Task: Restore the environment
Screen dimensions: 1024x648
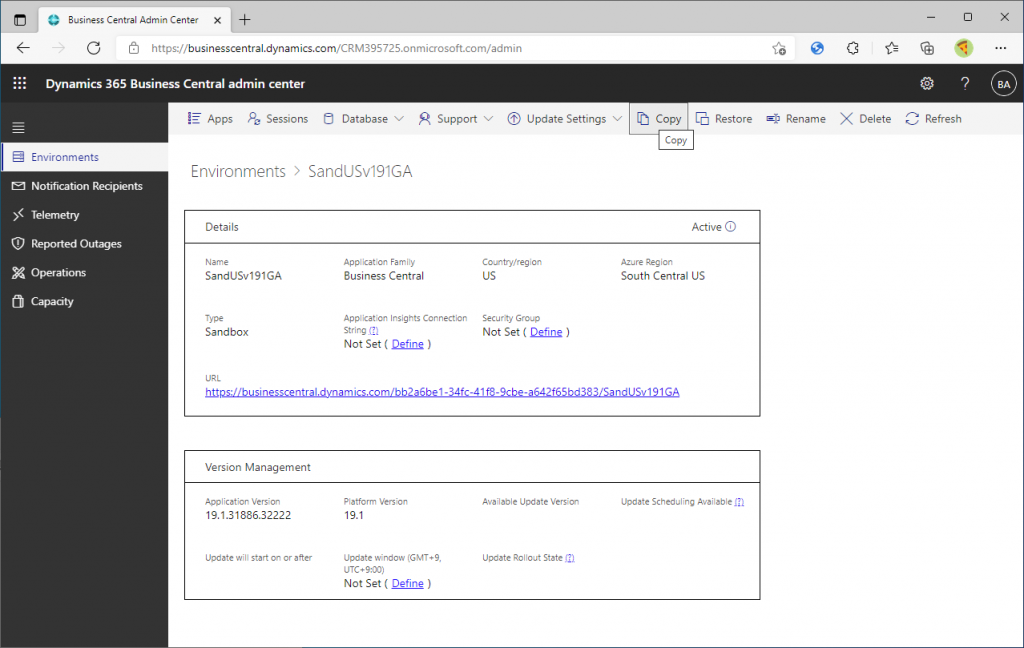Action: point(724,119)
